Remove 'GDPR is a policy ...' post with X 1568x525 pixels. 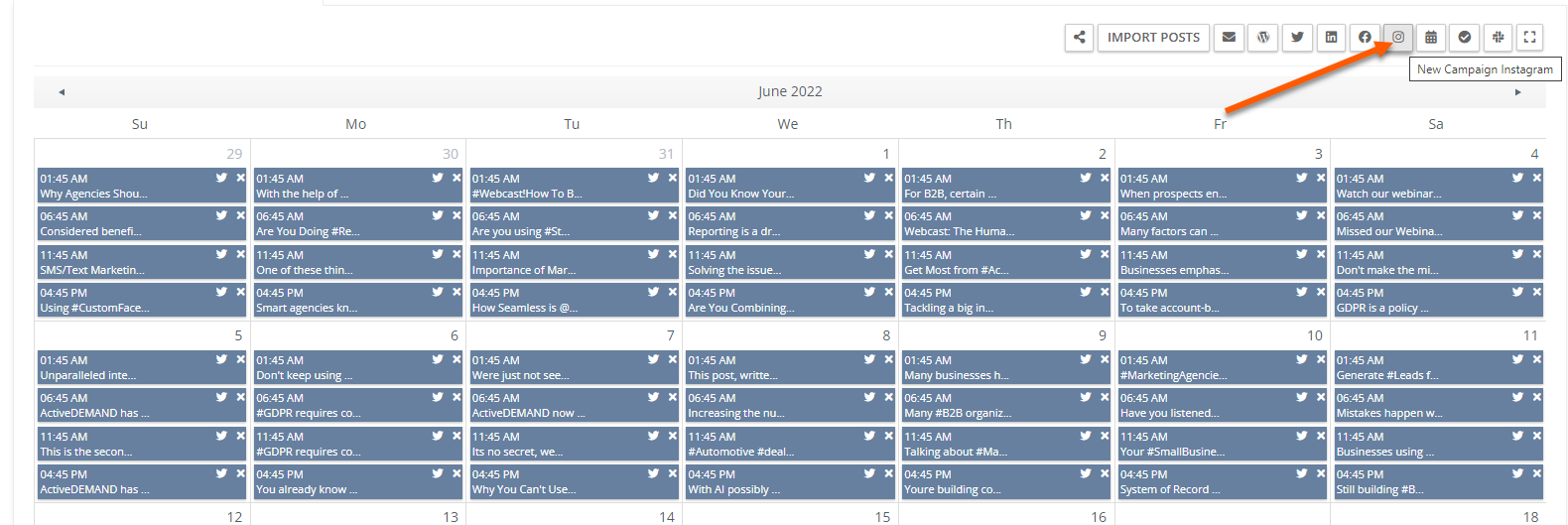coord(1537,292)
